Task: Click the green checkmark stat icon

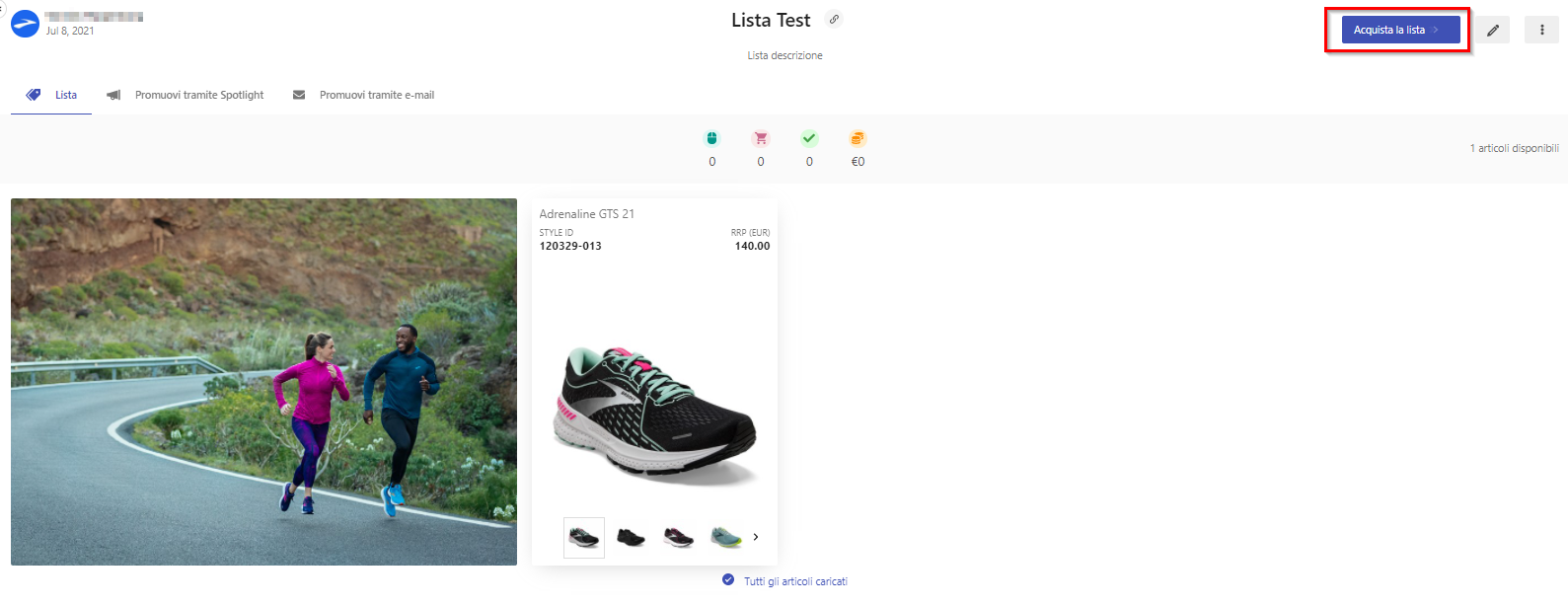Action: [809, 138]
